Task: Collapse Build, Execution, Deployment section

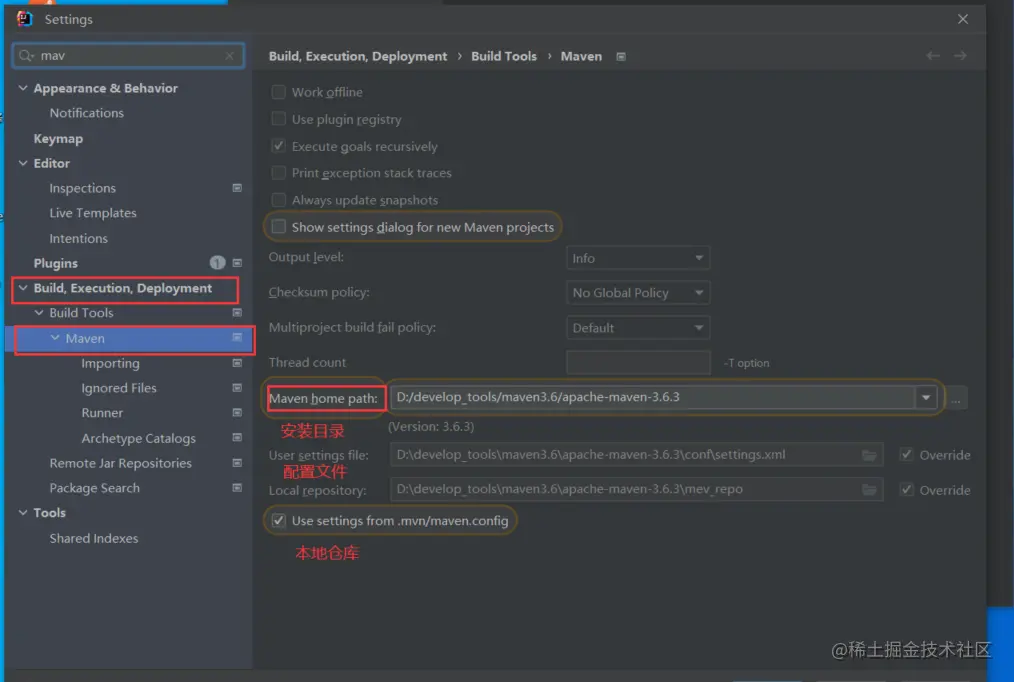Action: click(23, 288)
